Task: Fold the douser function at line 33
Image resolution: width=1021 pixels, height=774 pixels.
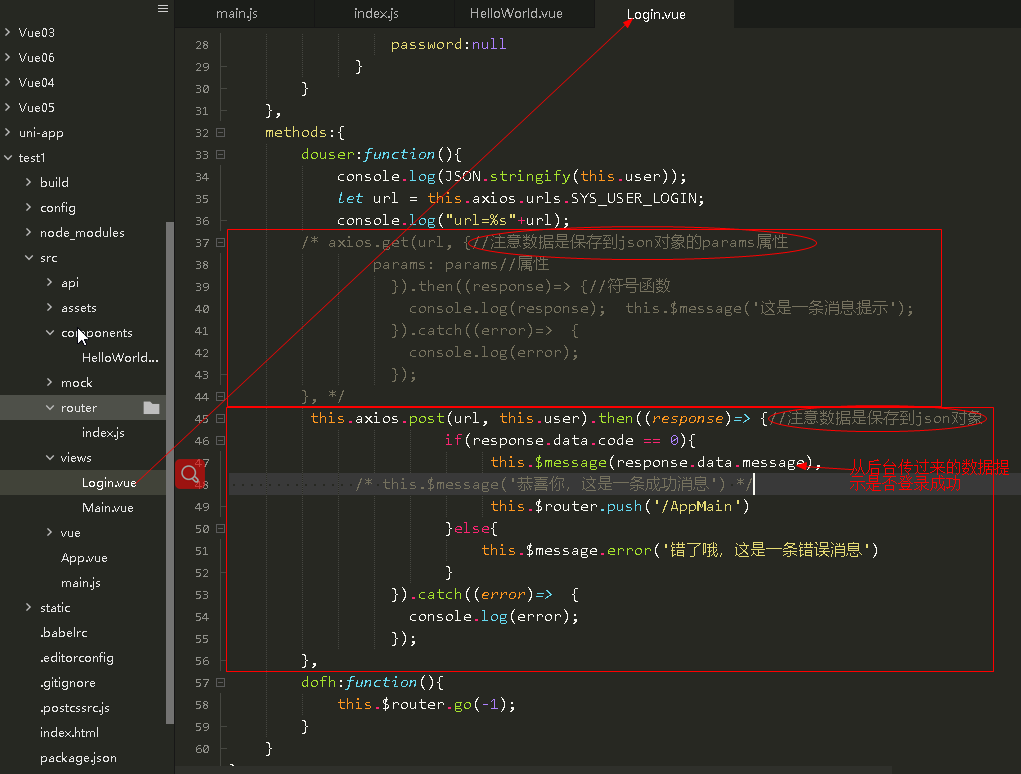Action: [x=220, y=154]
